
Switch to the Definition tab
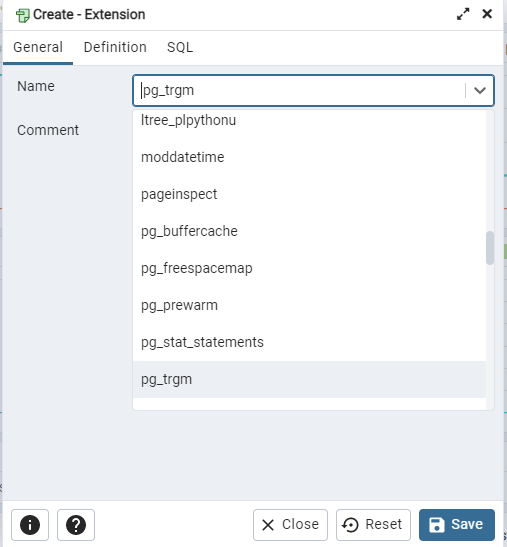(x=115, y=47)
